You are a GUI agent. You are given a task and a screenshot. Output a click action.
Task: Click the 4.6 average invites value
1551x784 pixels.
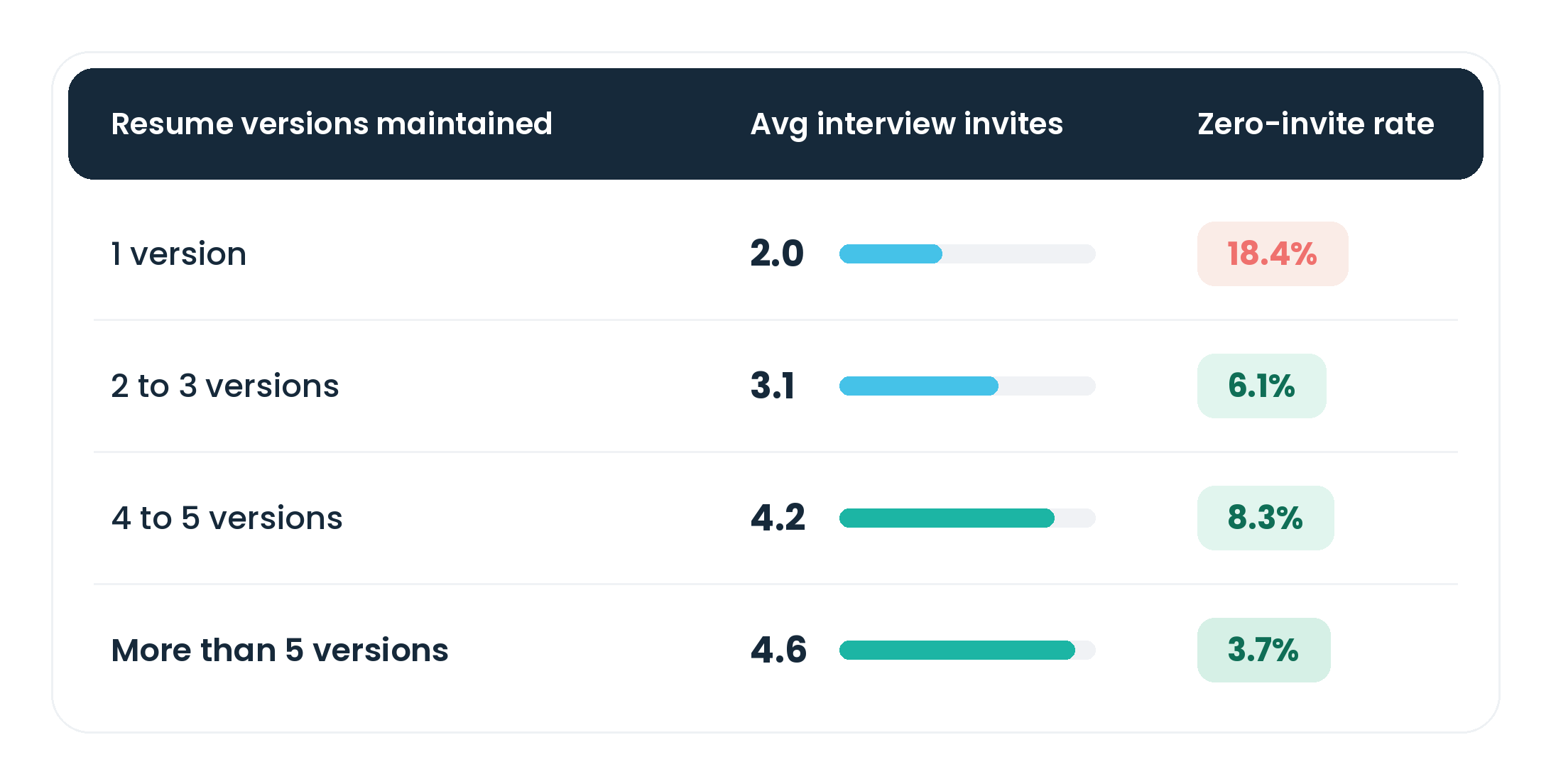(x=778, y=650)
